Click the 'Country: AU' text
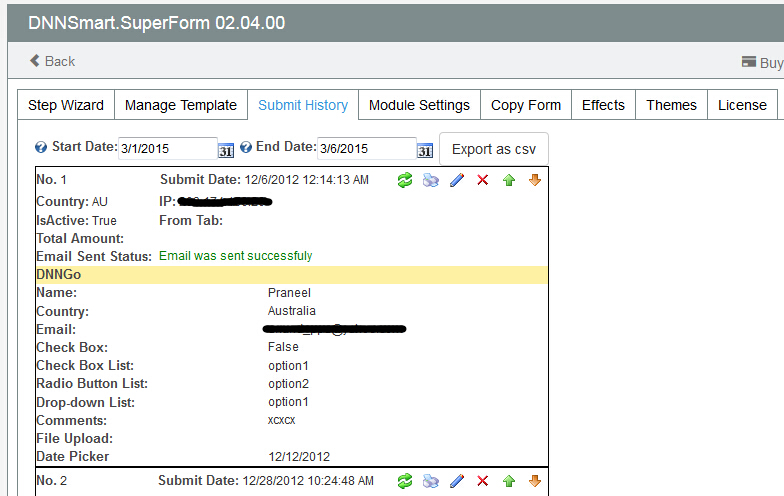Screen dimensions: 784x496 pos(72,202)
